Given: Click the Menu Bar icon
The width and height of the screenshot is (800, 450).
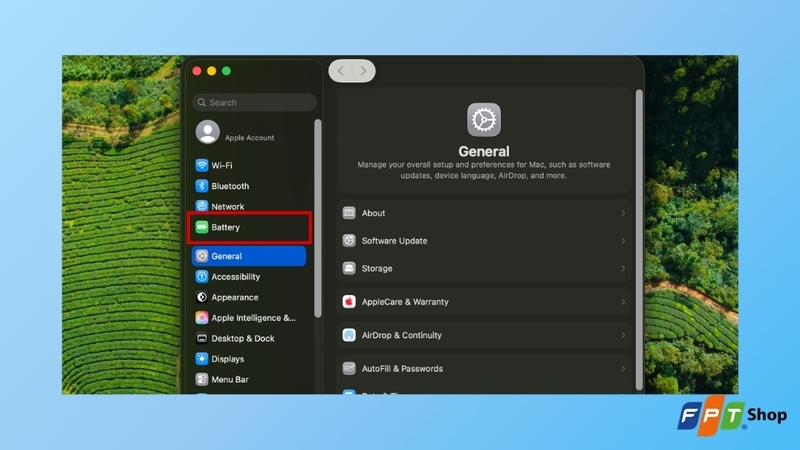Looking at the screenshot, I should 202,379.
